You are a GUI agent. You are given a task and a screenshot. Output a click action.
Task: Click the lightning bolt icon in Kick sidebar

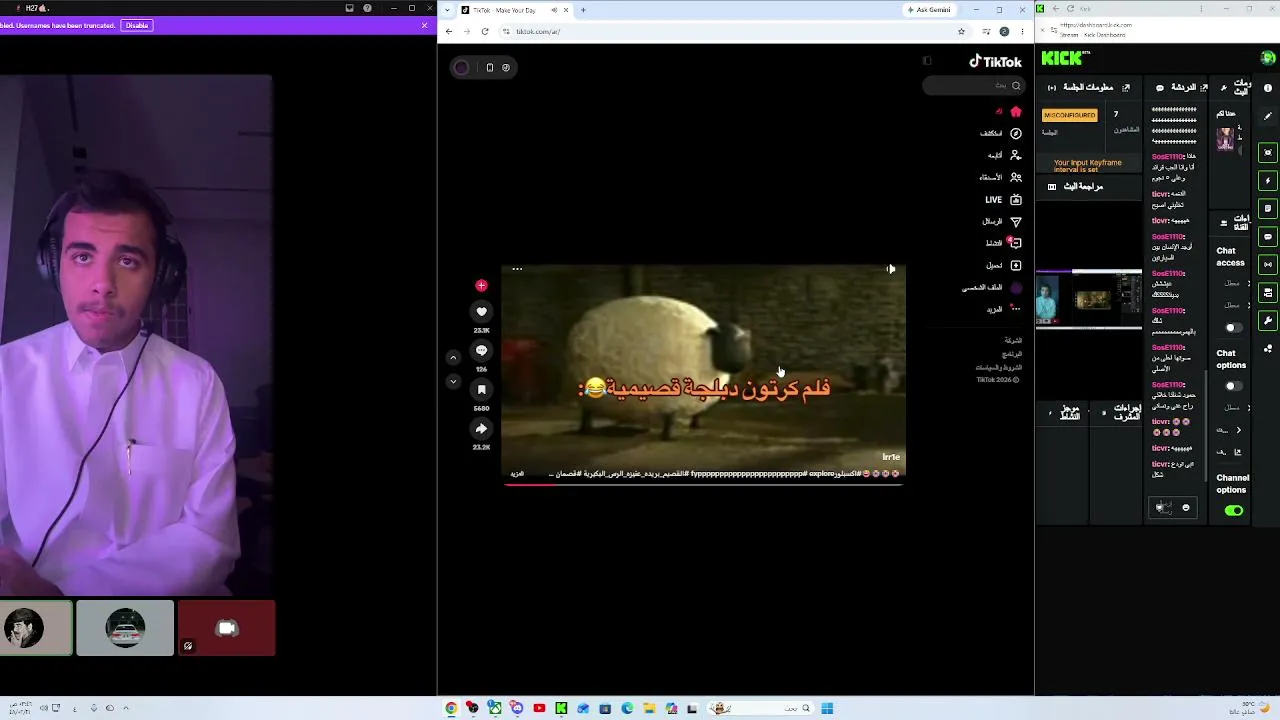coord(1268,181)
